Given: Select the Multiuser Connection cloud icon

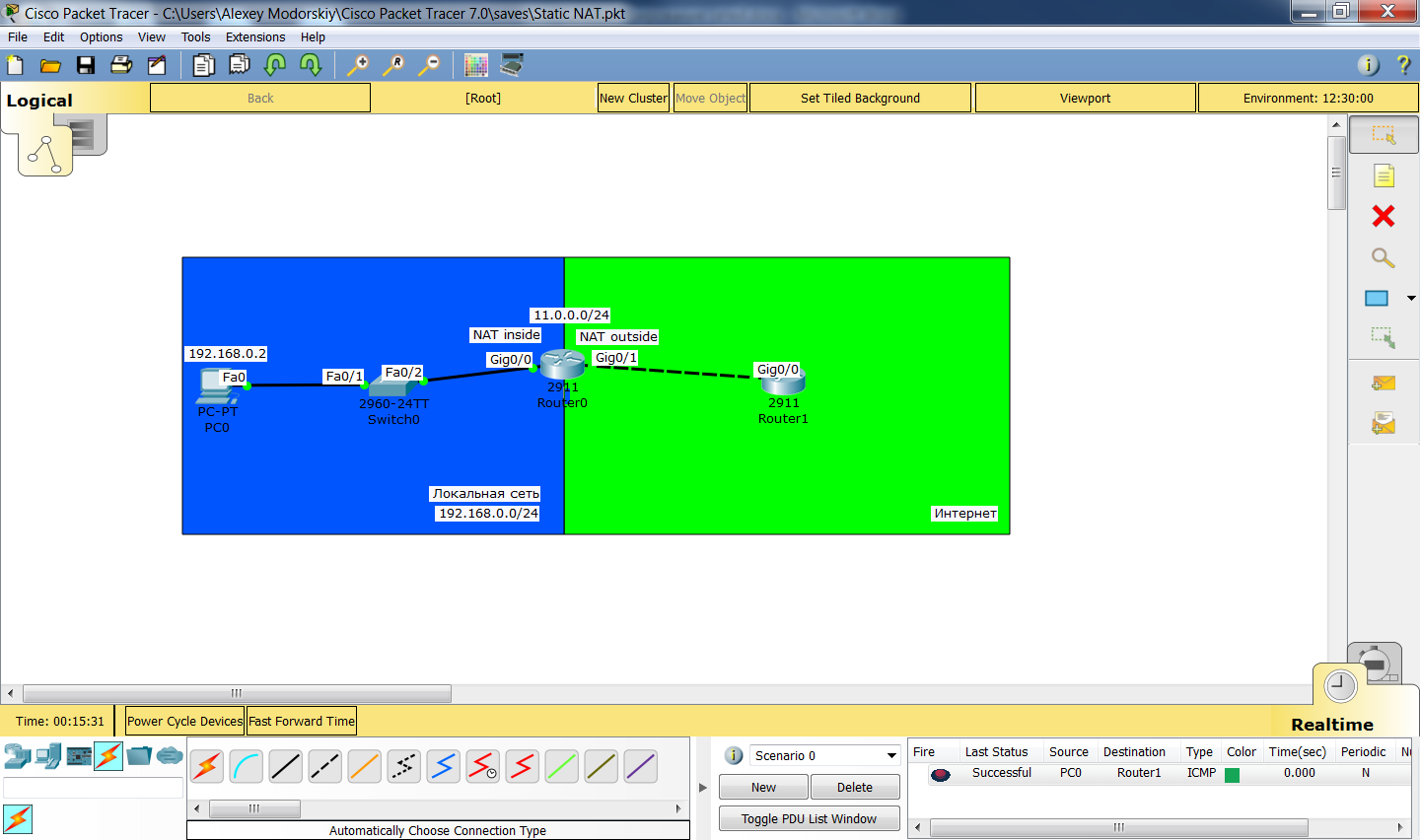Looking at the screenshot, I should (170, 756).
